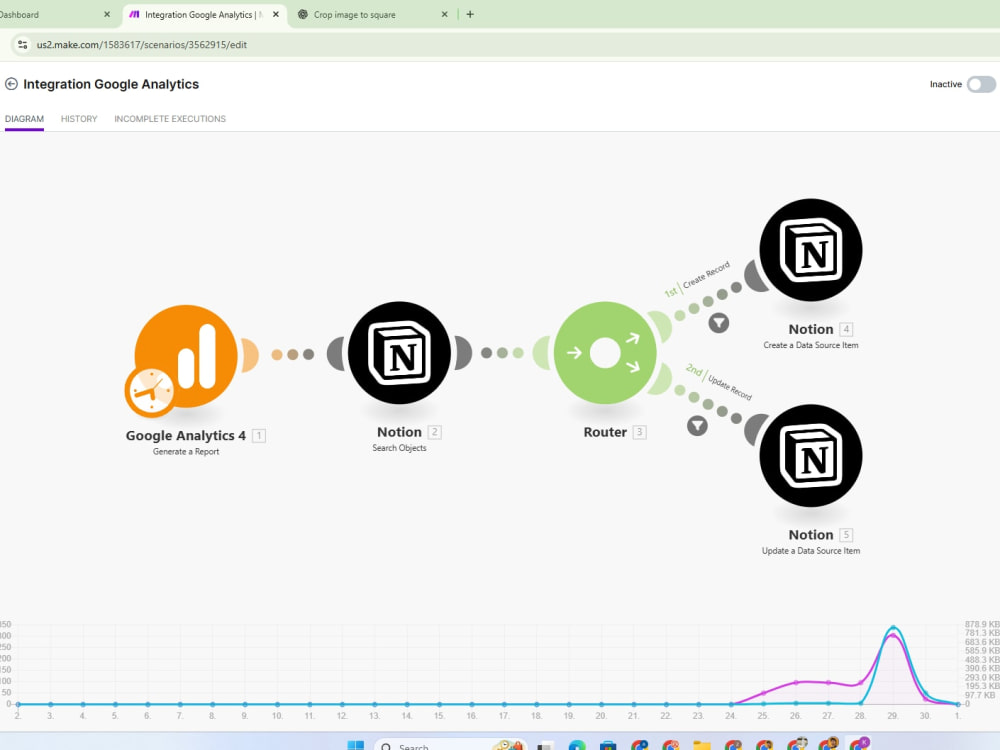
Task: Click the Search Objects label
Action: pos(399,448)
